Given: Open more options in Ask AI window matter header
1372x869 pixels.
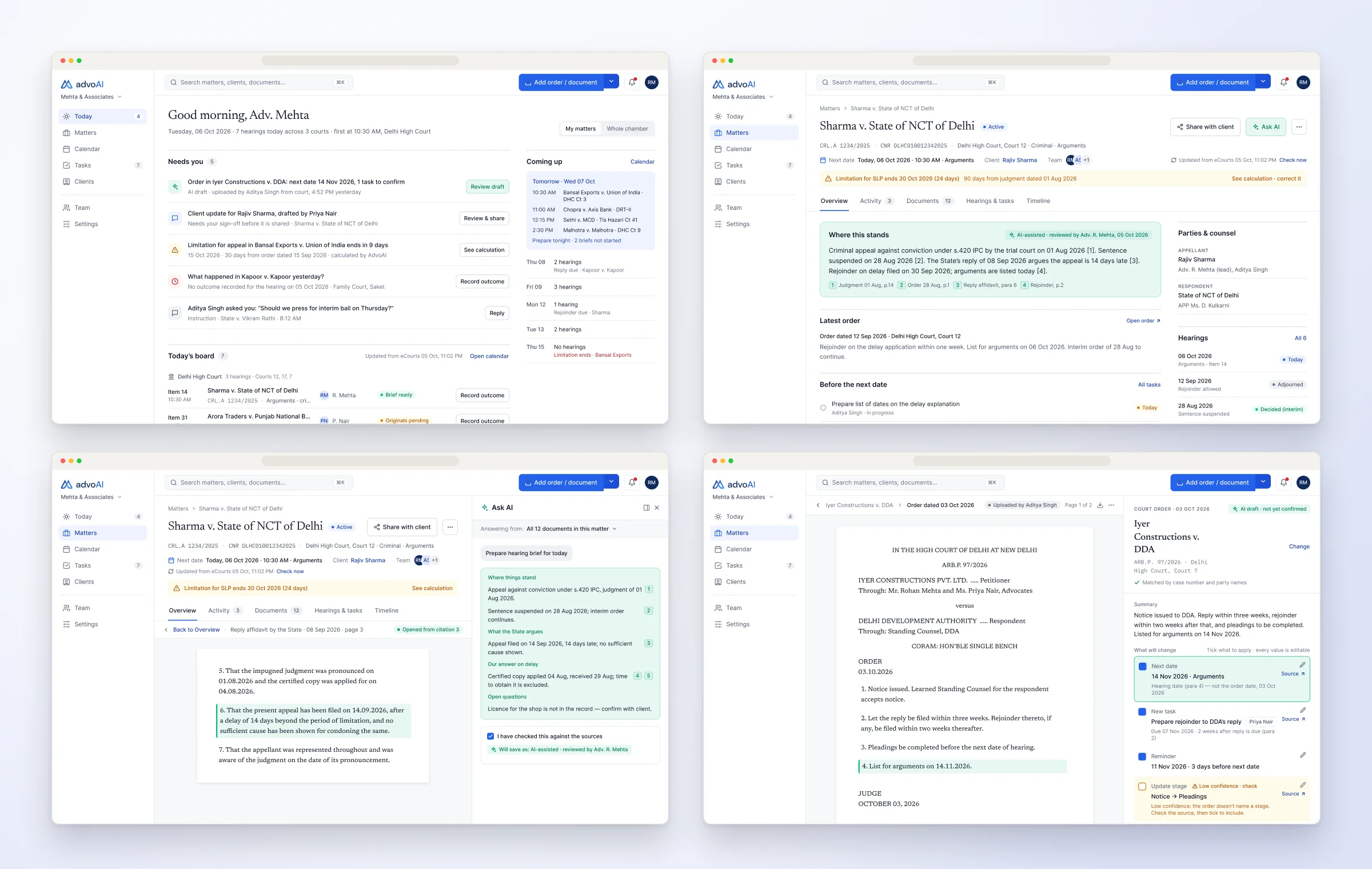Looking at the screenshot, I should tap(450, 527).
